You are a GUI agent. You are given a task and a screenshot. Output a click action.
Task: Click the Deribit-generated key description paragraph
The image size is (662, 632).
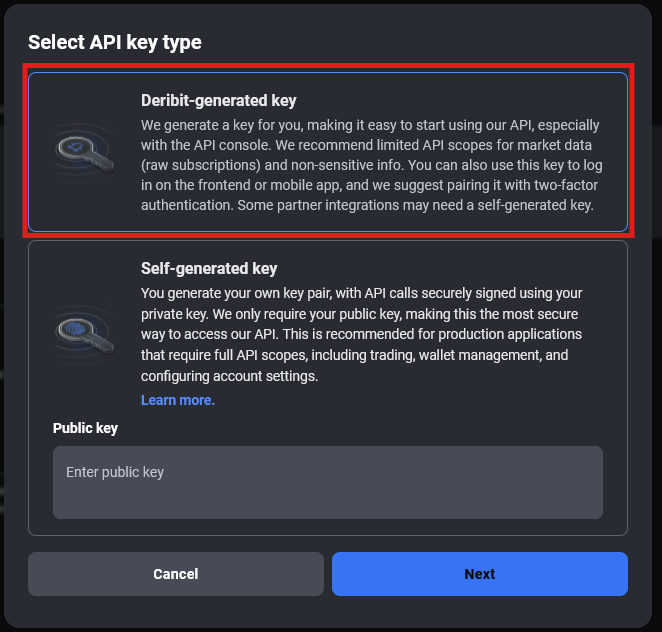pyautogui.click(x=370, y=165)
